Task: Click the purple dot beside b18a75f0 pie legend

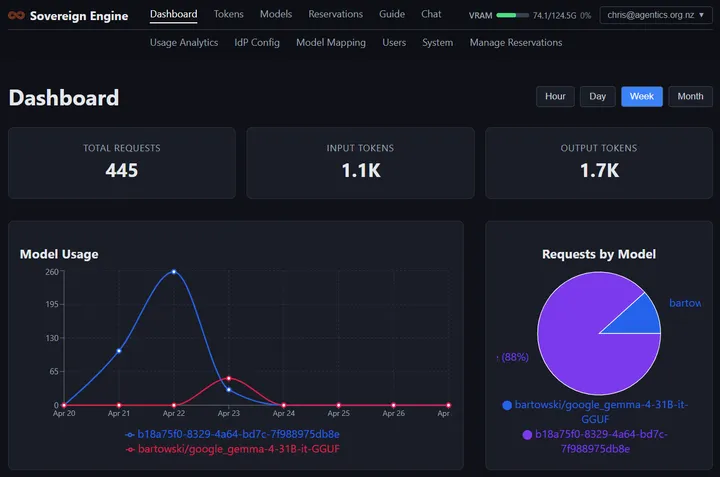Action: coord(527,435)
